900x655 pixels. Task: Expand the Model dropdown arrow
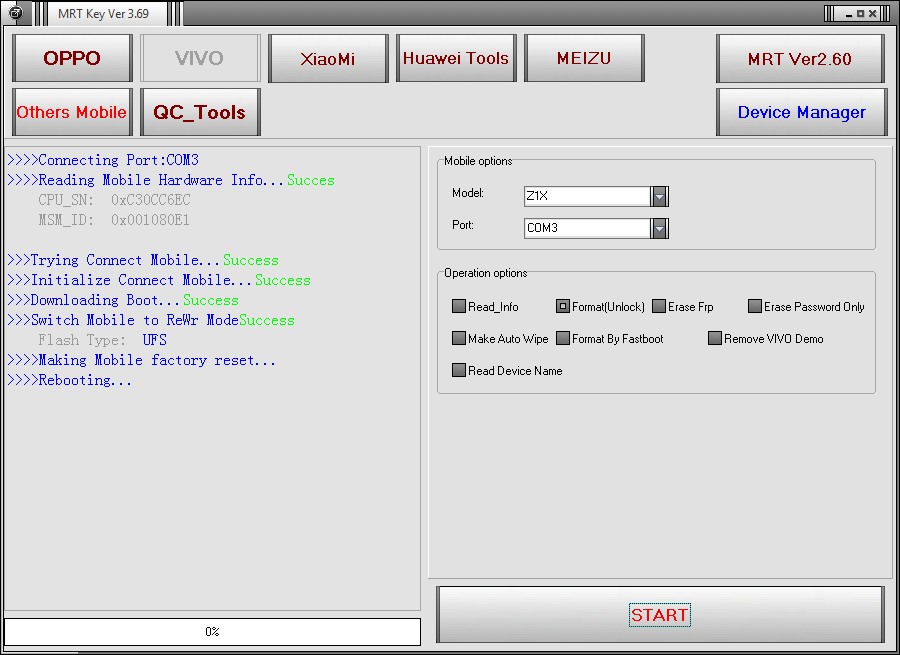pyautogui.click(x=659, y=196)
